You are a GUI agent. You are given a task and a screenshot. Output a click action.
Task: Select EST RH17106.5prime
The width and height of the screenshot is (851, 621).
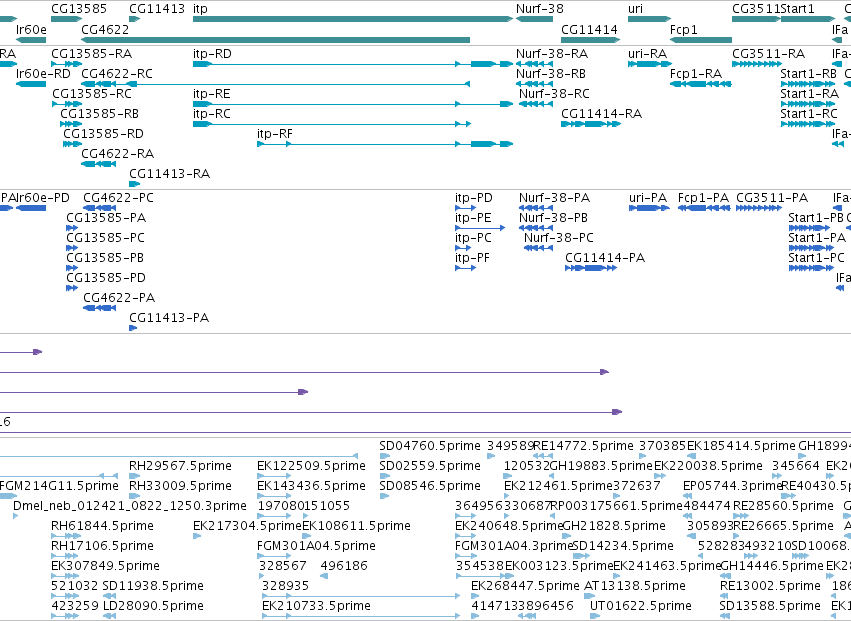pos(102,547)
